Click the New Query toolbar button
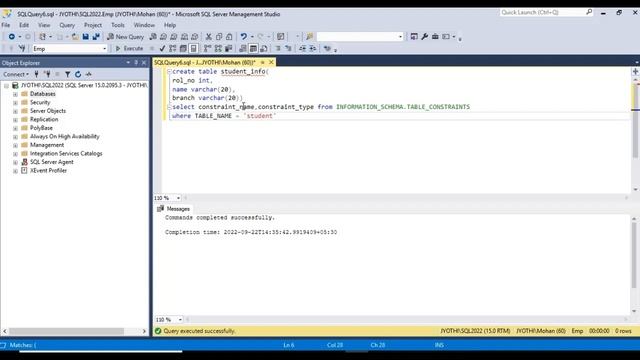Screen dimensions: 640x360 126,37
